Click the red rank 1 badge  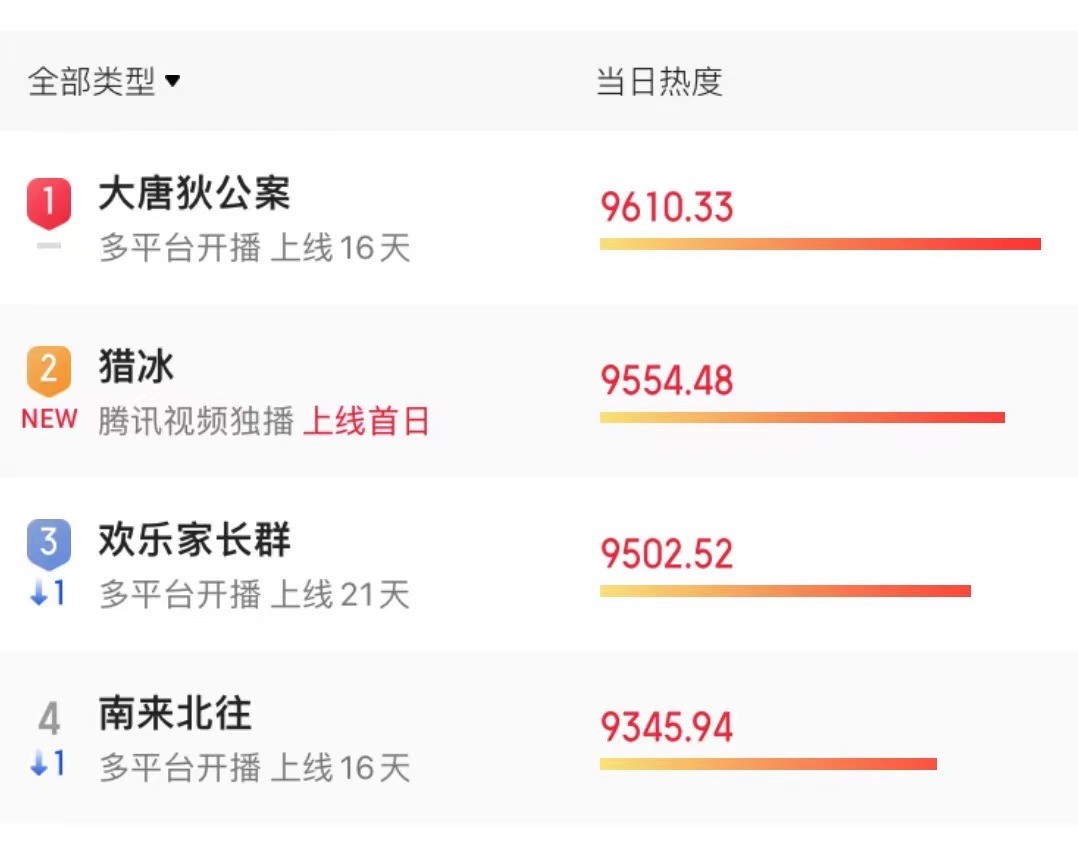[49, 204]
